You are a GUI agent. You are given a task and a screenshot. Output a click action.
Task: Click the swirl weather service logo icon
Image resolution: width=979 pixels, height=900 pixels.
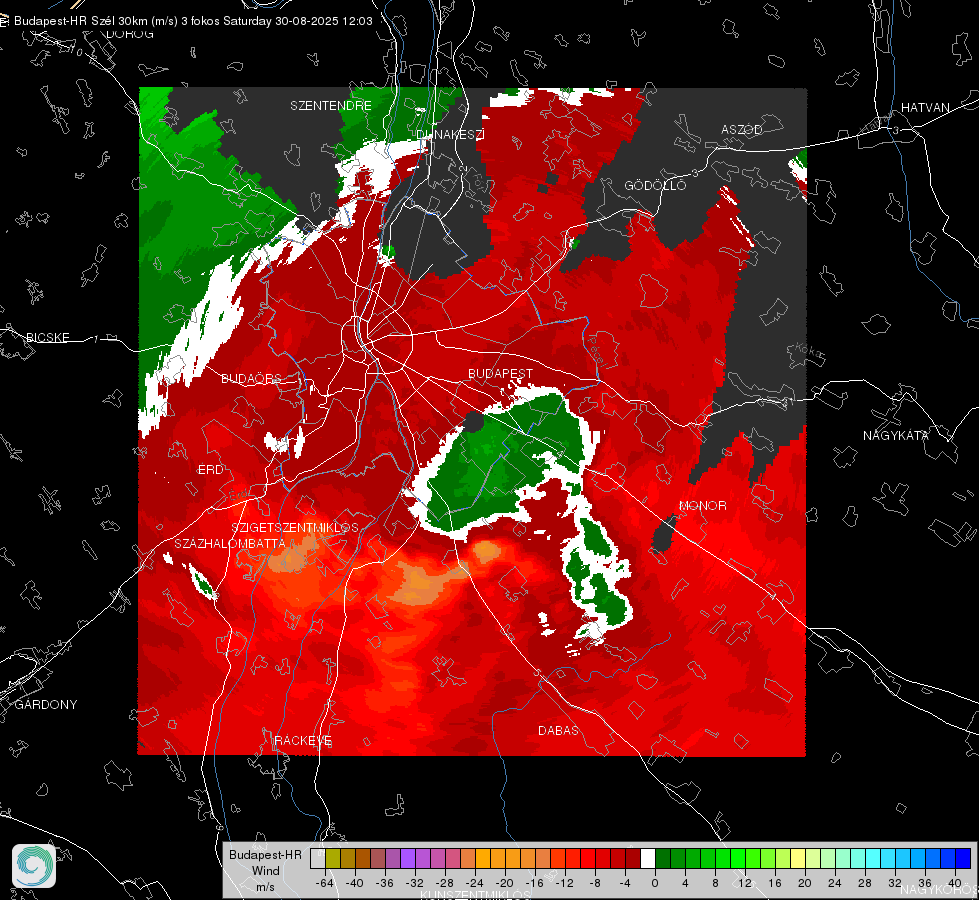(34, 866)
